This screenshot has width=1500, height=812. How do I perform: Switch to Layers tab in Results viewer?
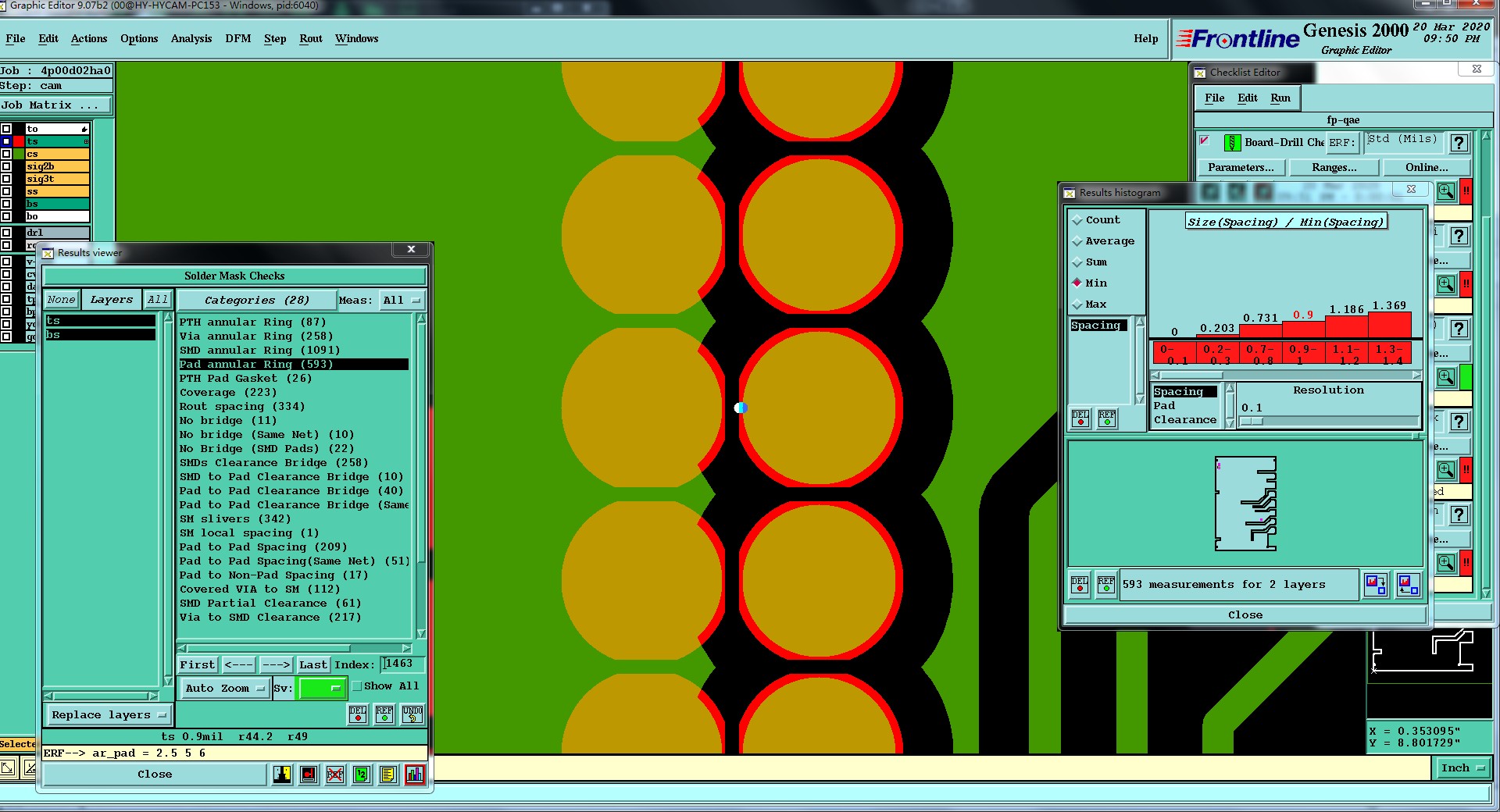112,299
